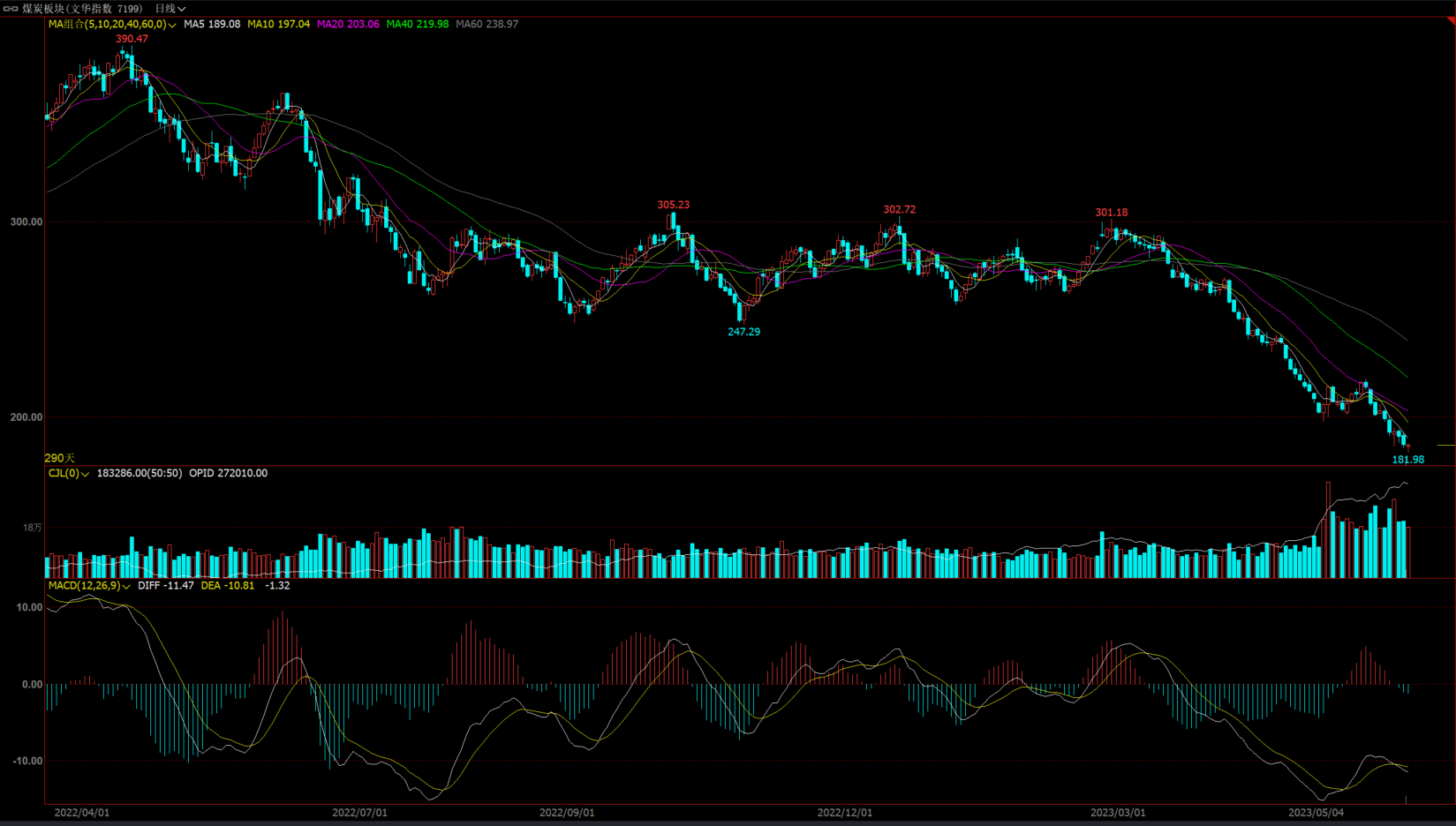Screen dimensions: 1456x826
Task: Expand the MACD(12,26,9) indicator dropdown
Action: 89,585
